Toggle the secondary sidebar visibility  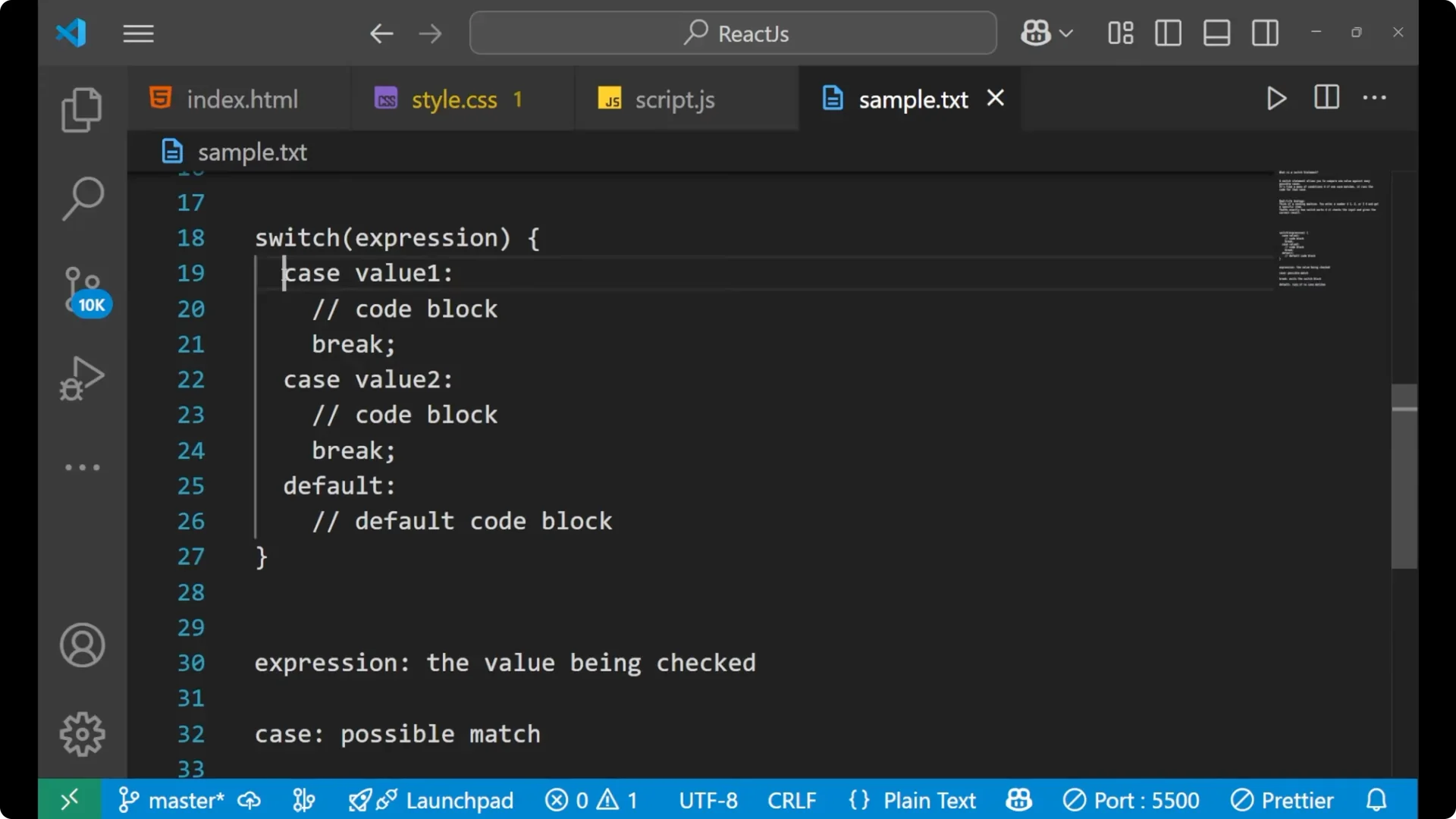click(1265, 33)
